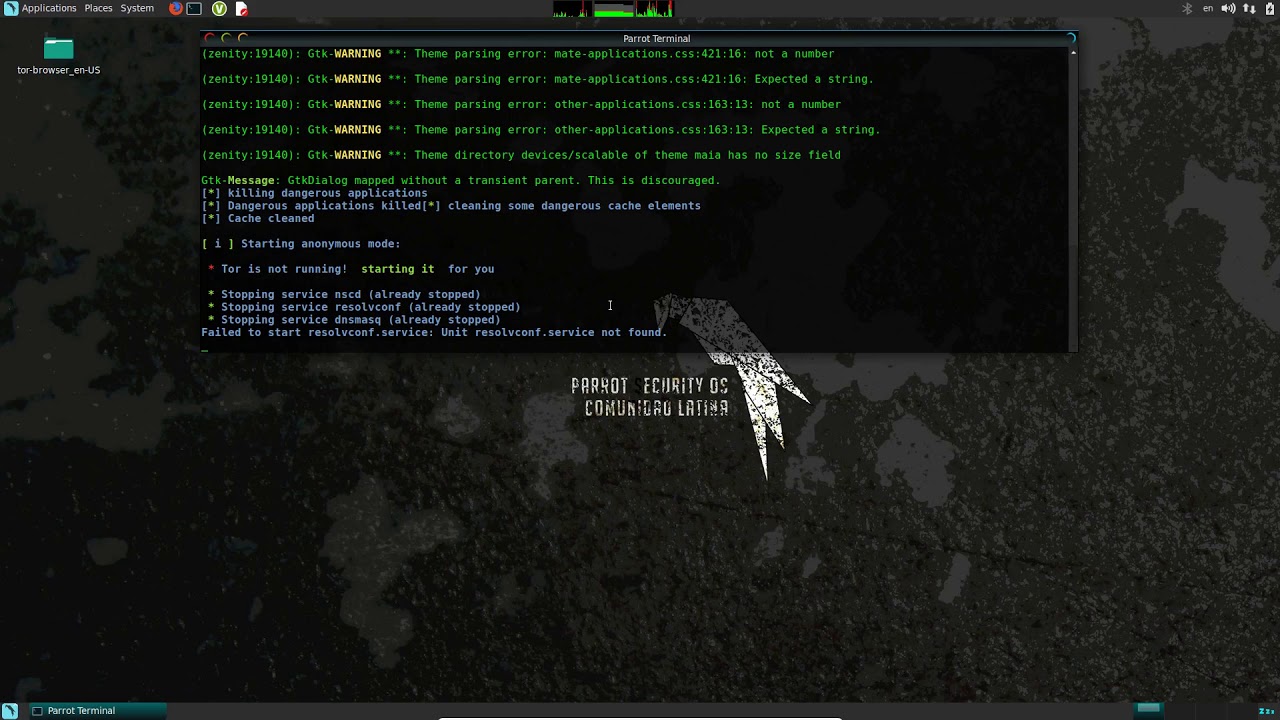Click the 'devices/scalable of theme maia' warning line

tap(521, 155)
